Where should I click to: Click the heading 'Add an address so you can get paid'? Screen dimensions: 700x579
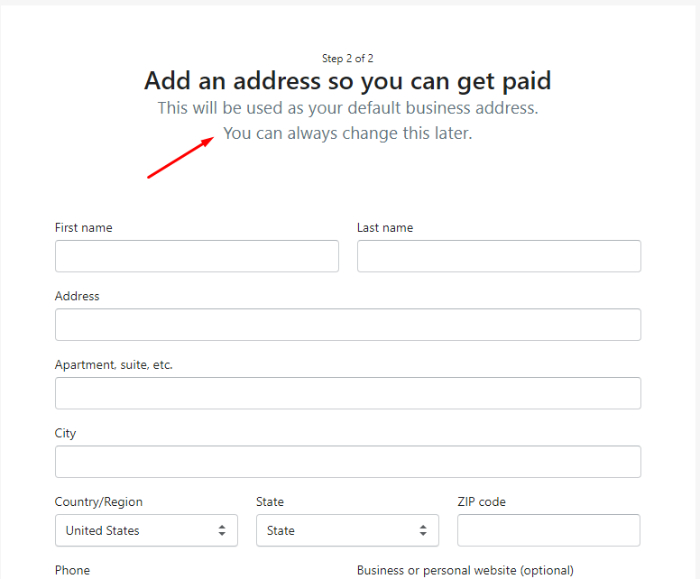coord(348,81)
